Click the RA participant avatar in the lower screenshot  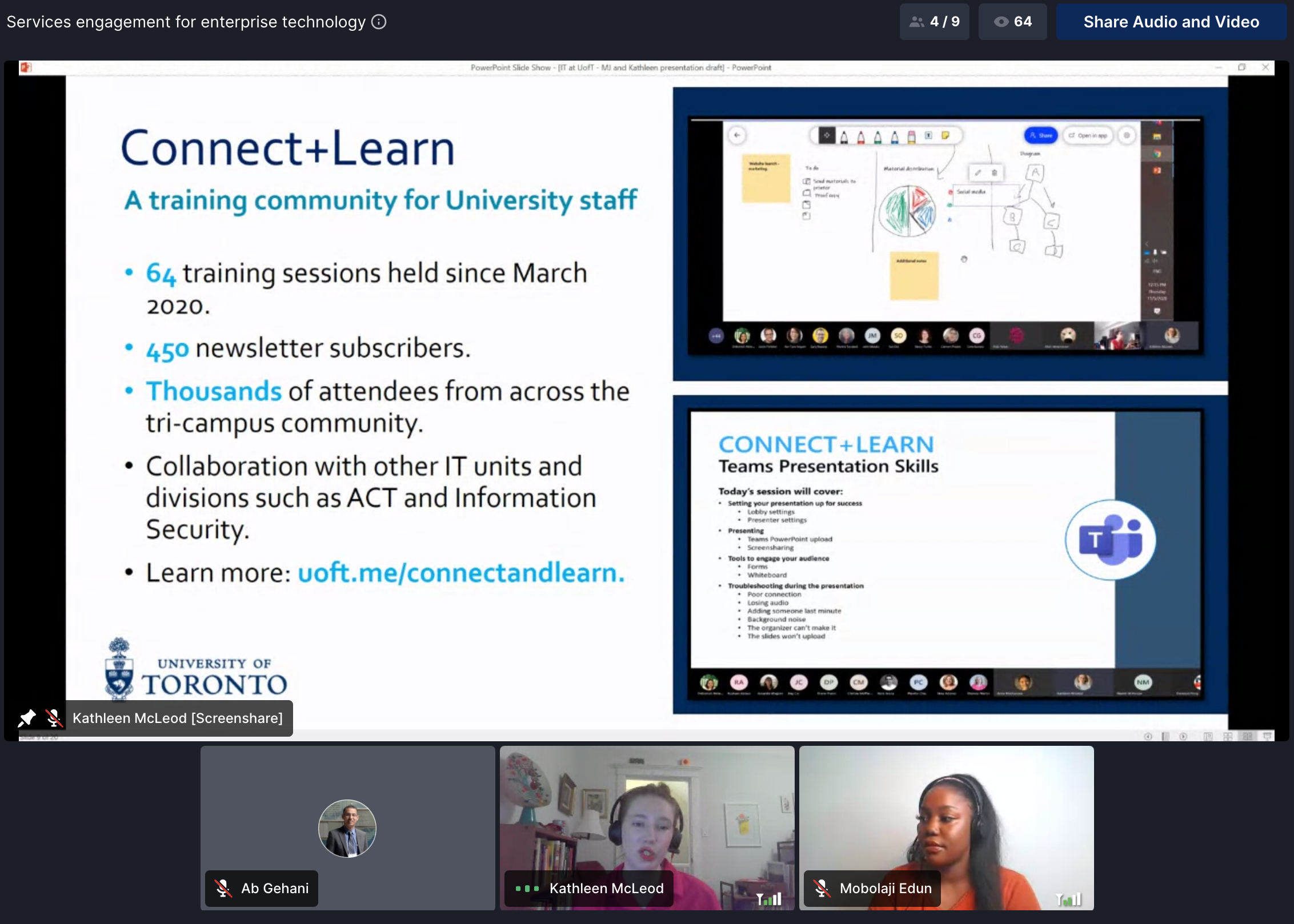[739, 682]
